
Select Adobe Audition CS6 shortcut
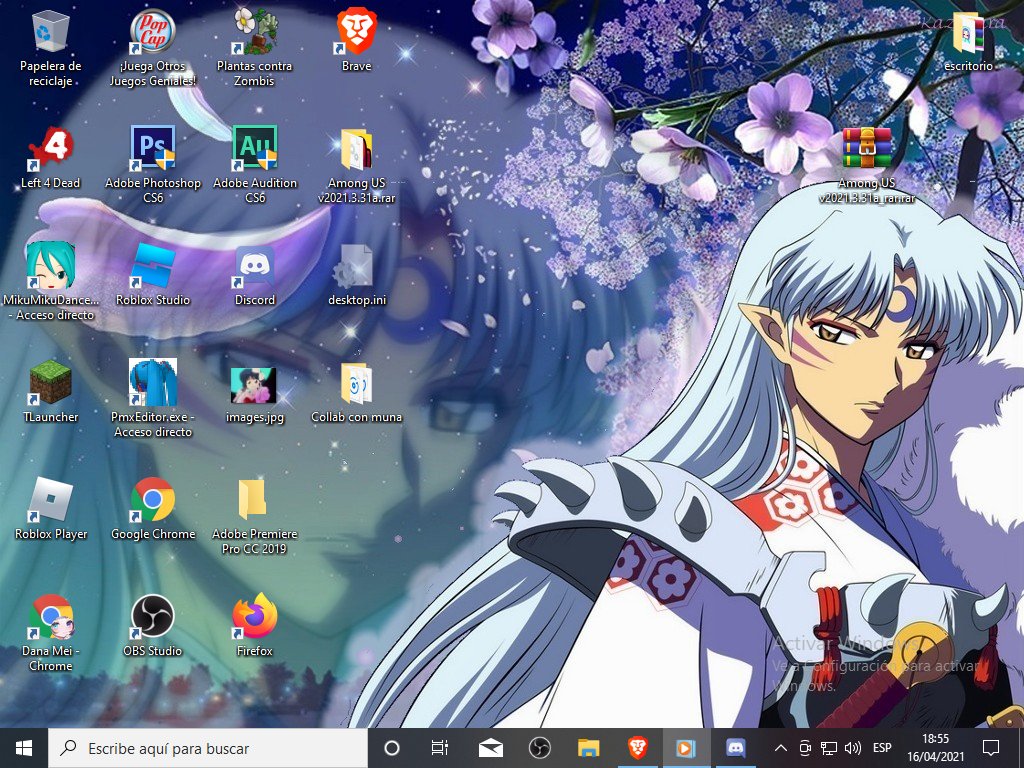coord(255,165)
